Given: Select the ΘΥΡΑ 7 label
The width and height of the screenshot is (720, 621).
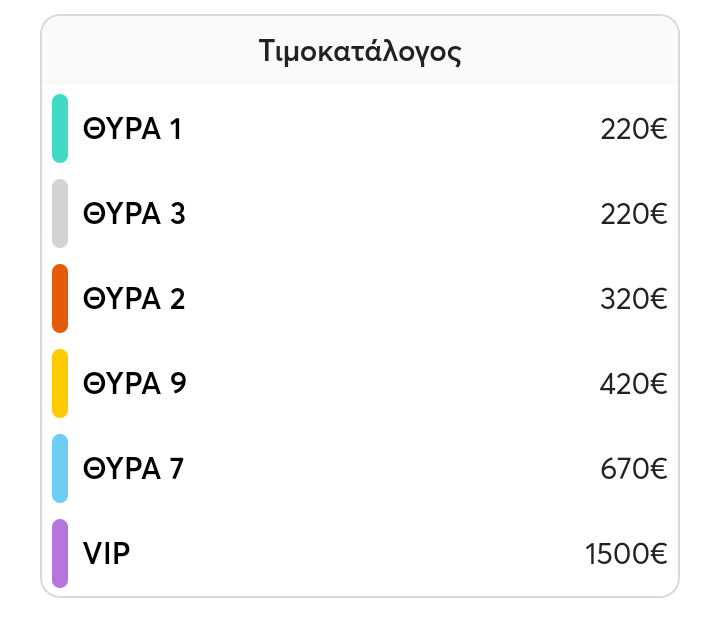Looking at the screenshot, I should click(133, 469).
